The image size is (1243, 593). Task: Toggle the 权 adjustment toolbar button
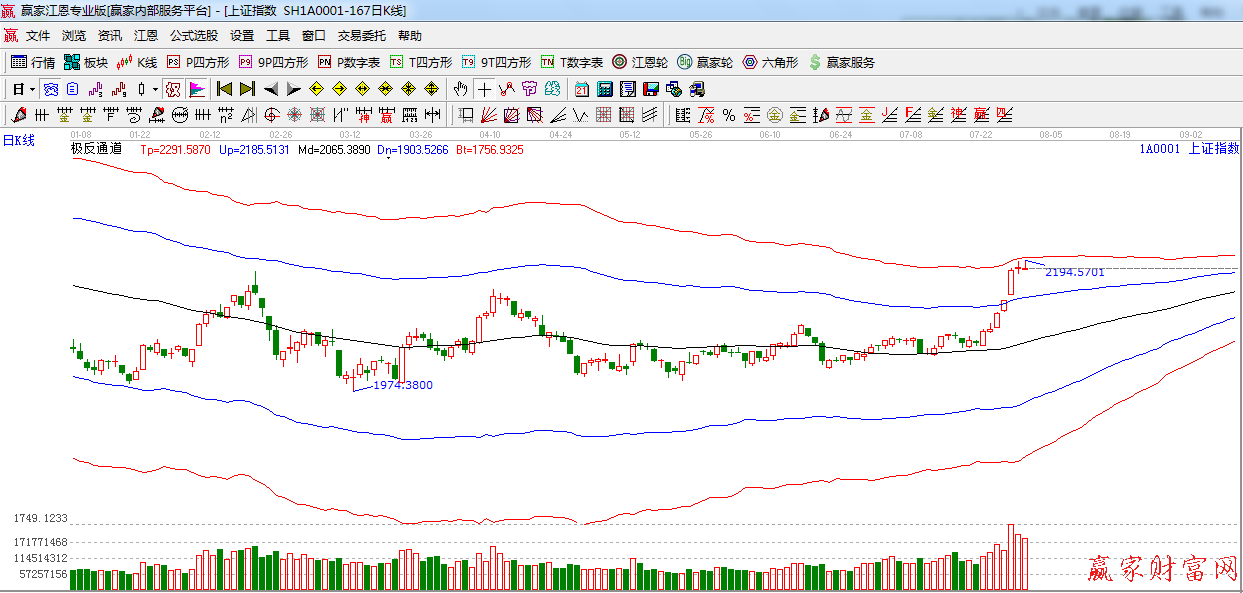[x=173, y=89]
